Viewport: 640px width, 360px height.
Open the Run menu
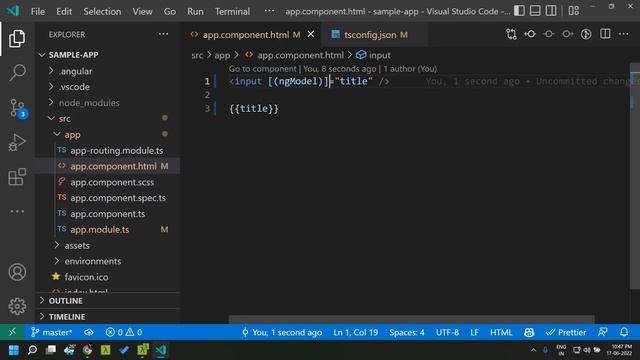pos(195,11)
